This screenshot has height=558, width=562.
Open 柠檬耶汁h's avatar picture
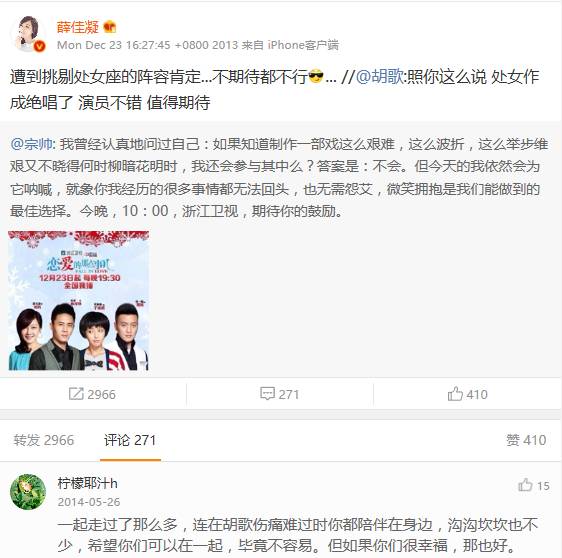pyautogui.click(x=28, y=492)
